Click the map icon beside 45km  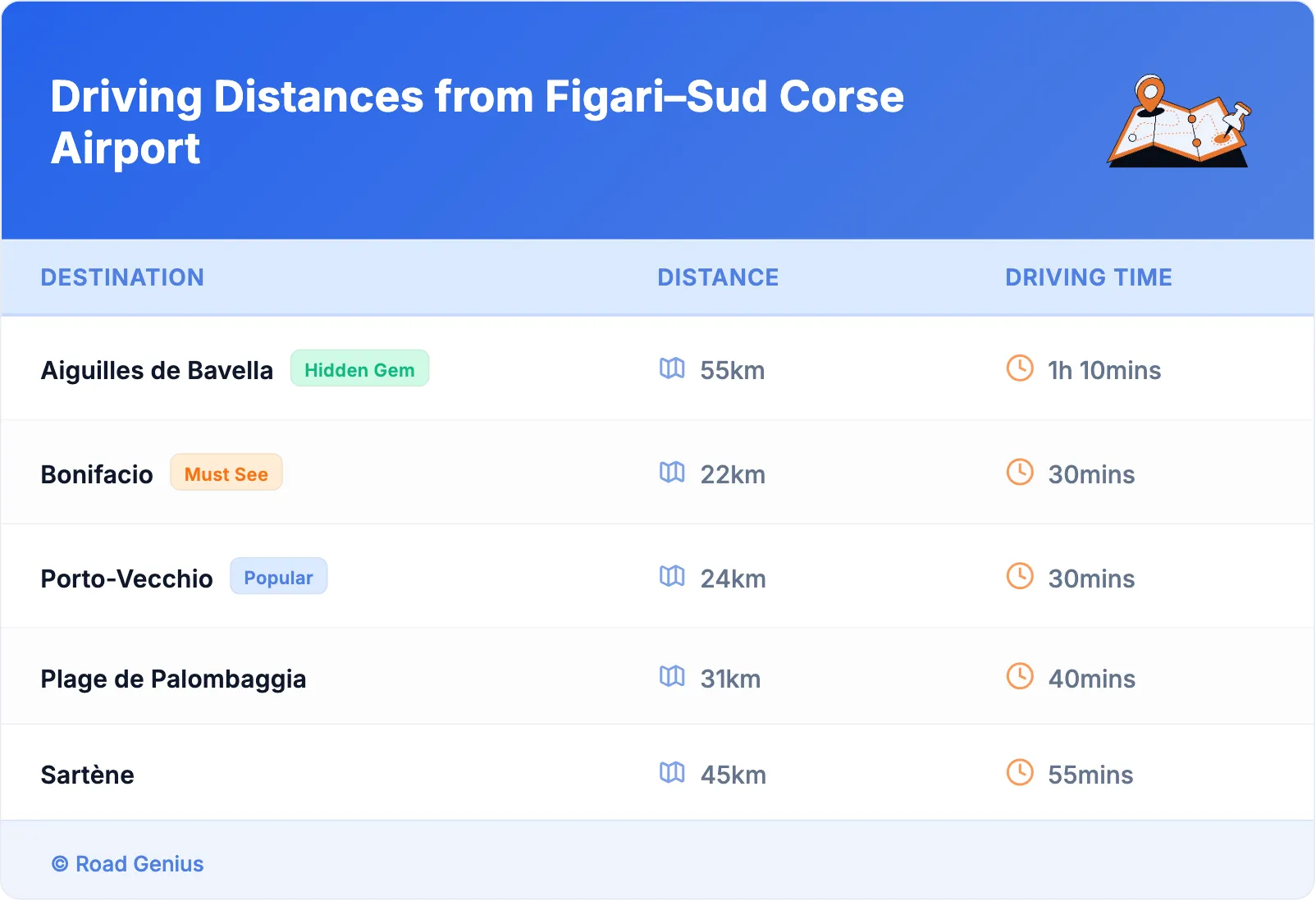tap(672, 773)
